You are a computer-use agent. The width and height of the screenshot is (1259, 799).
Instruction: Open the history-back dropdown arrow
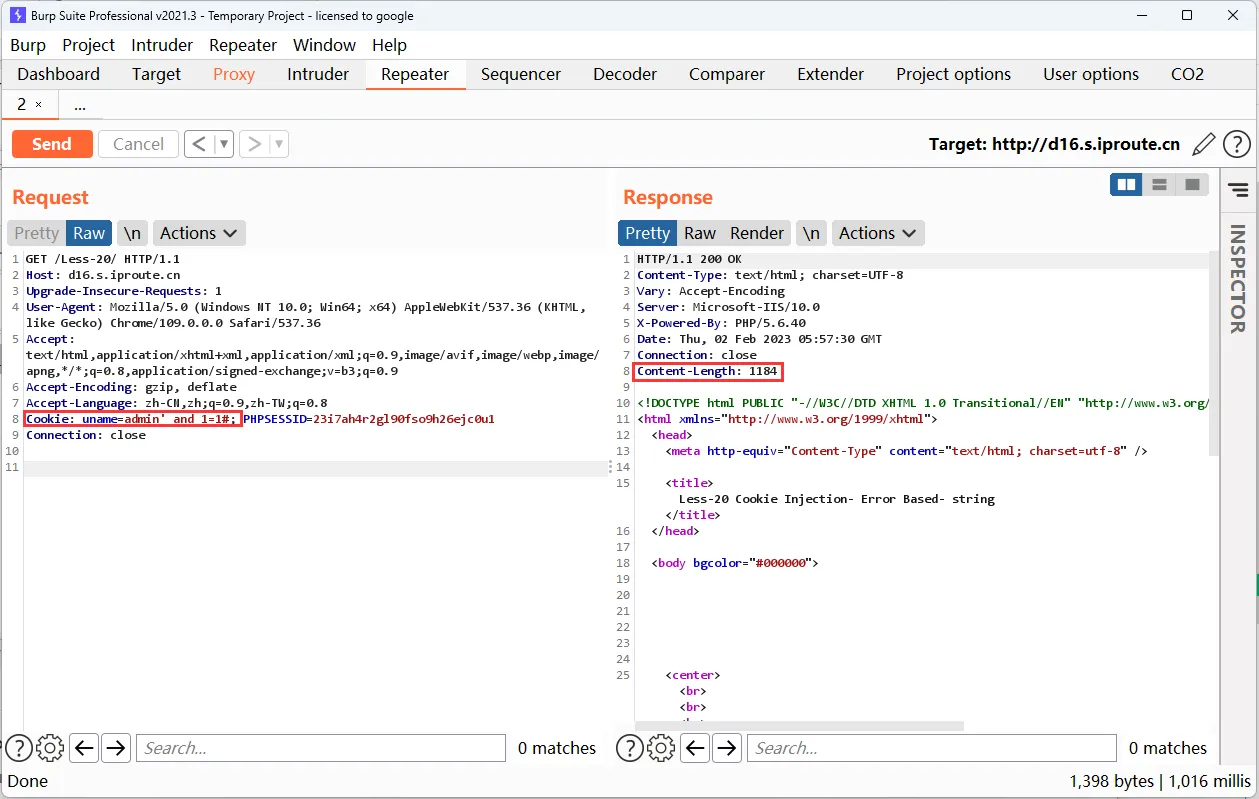pos(224,144)
